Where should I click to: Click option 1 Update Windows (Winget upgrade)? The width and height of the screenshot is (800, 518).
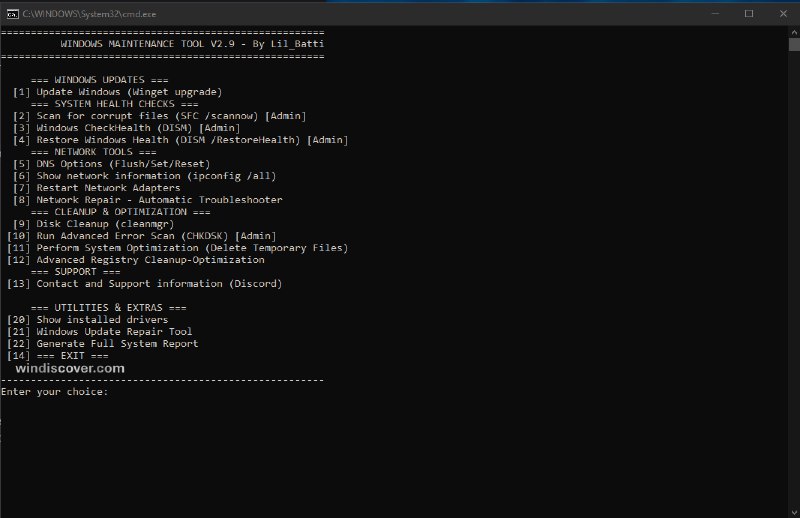[117, 92]
